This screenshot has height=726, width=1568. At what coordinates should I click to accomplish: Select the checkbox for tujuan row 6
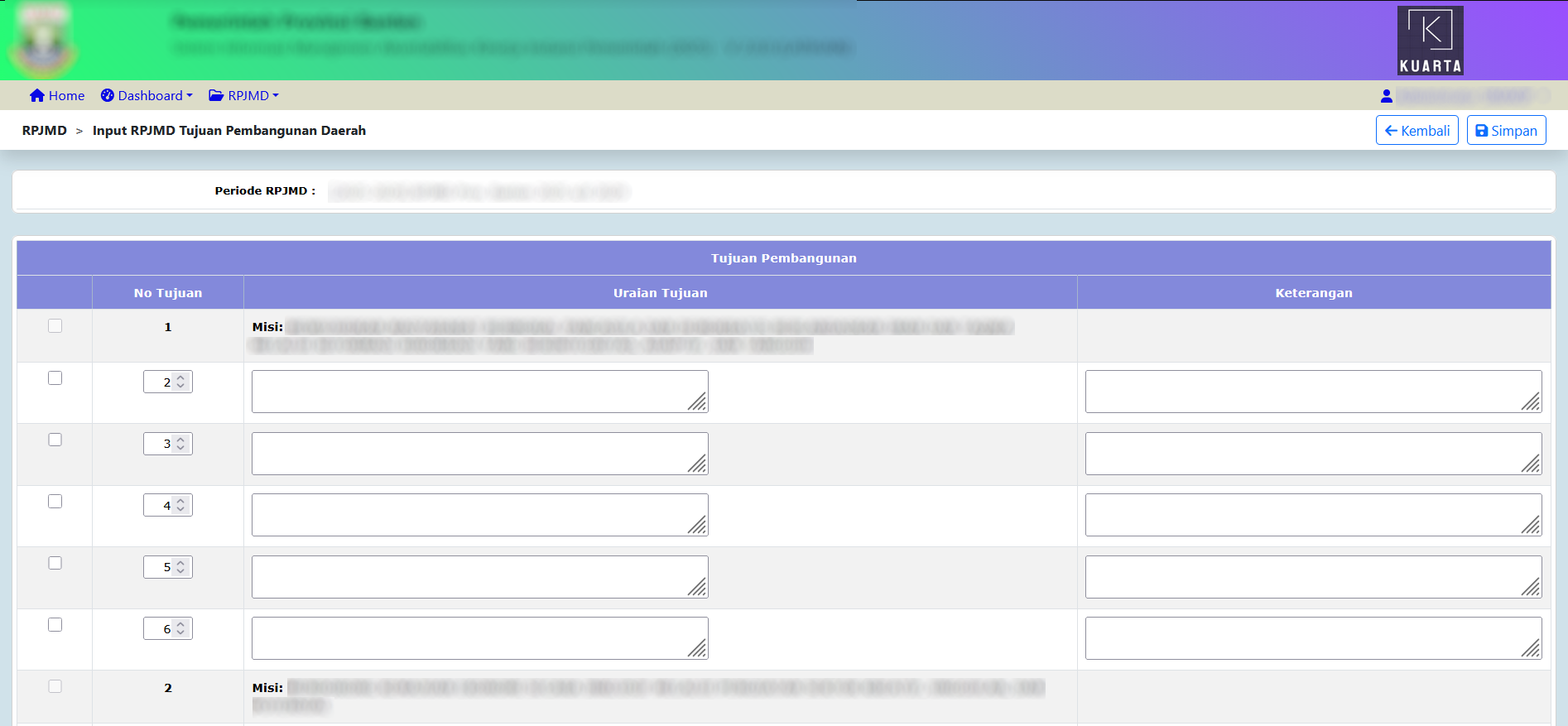point(55,625)
